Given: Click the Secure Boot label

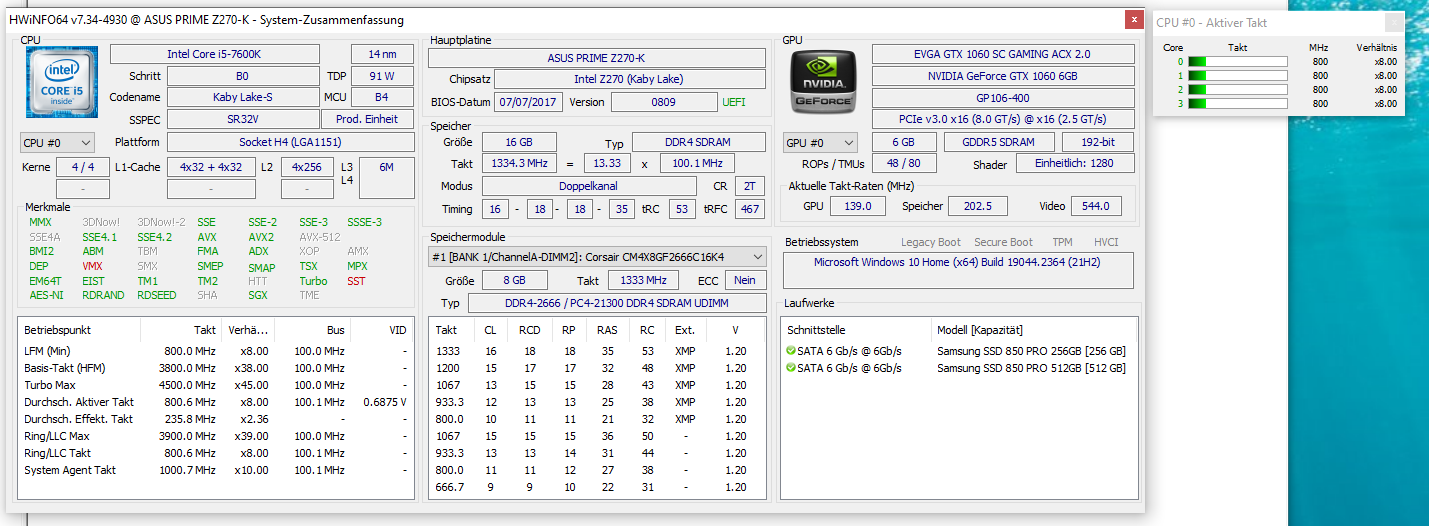Looking at the screenshot, I should tap(1003, 242).
